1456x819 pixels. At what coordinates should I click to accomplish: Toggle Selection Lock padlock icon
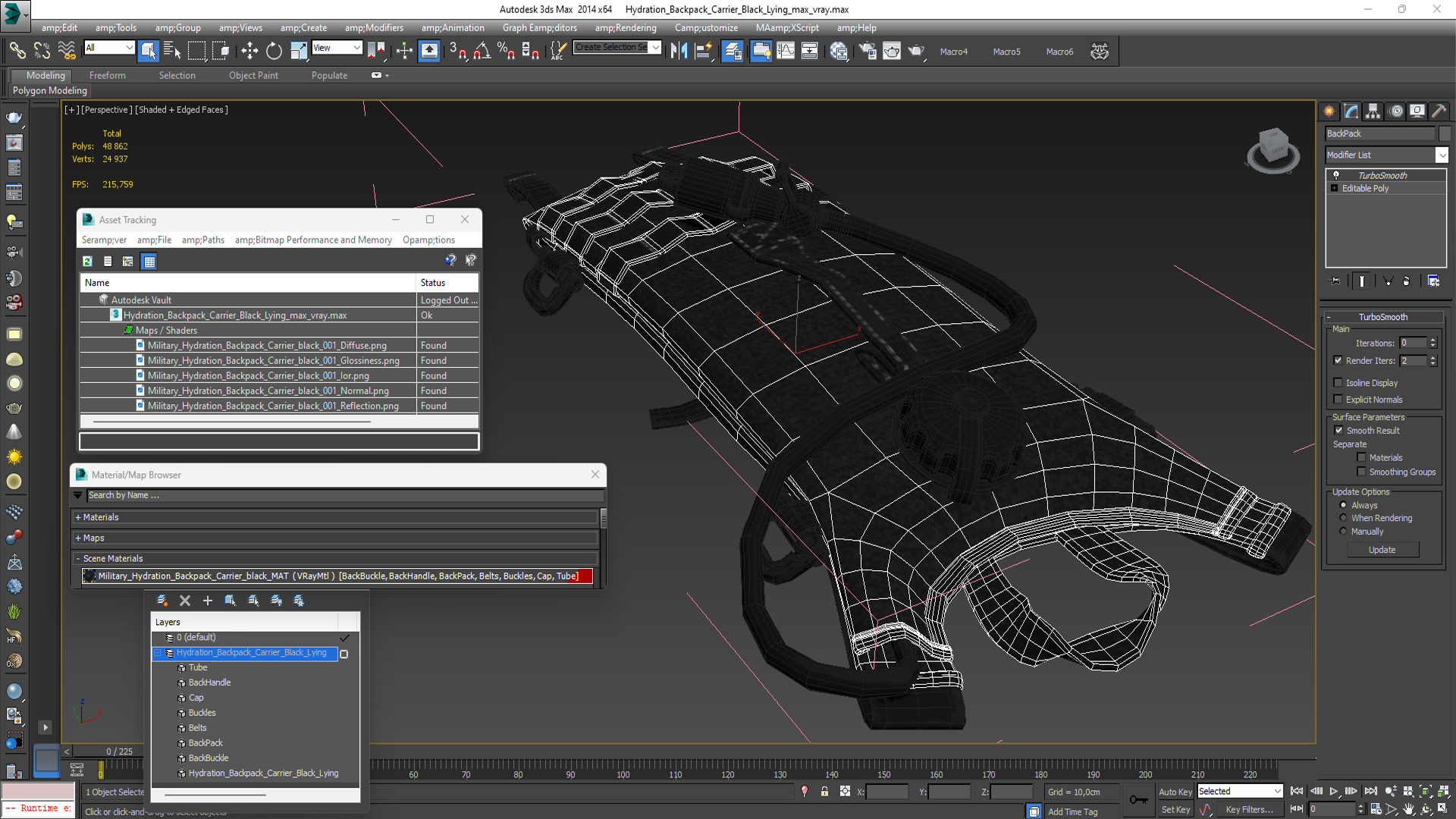pos(824,791)
